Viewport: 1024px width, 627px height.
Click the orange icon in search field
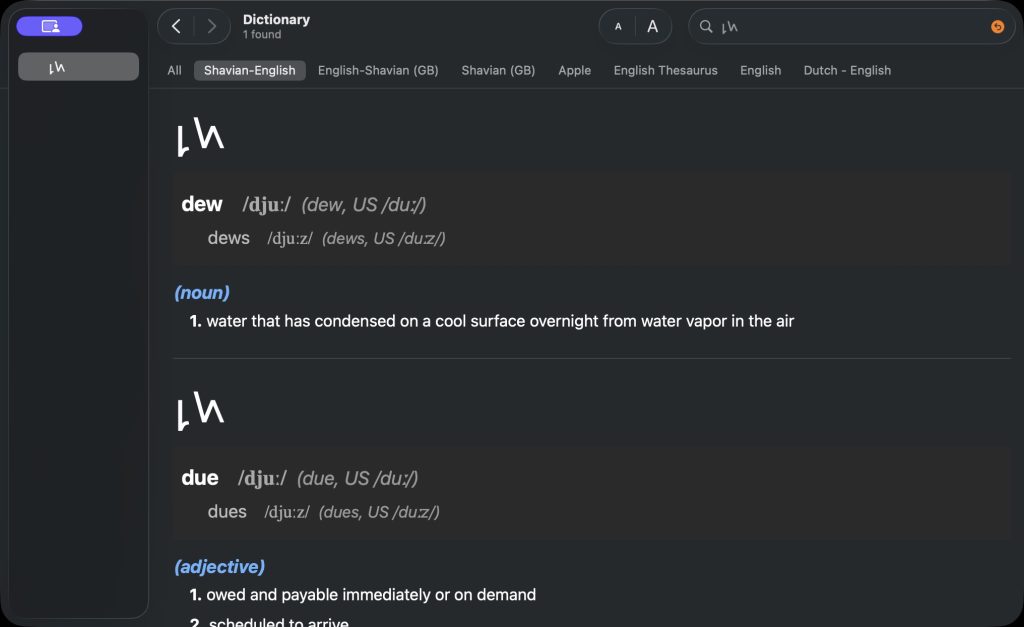click(997, 27)
